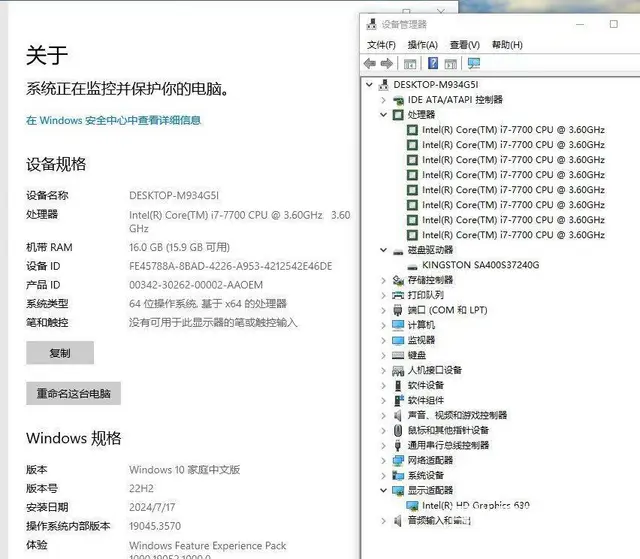Image resolution: width=640 pixels, height=559 pixels.
Task: Open the 帮助(H) menu
Action: tap(507, 45)
